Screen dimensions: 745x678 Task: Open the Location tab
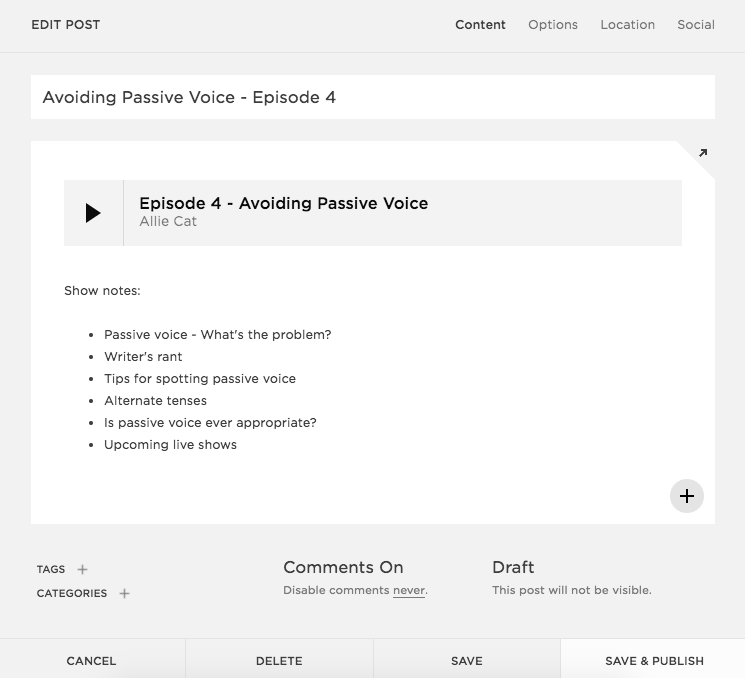627,25
